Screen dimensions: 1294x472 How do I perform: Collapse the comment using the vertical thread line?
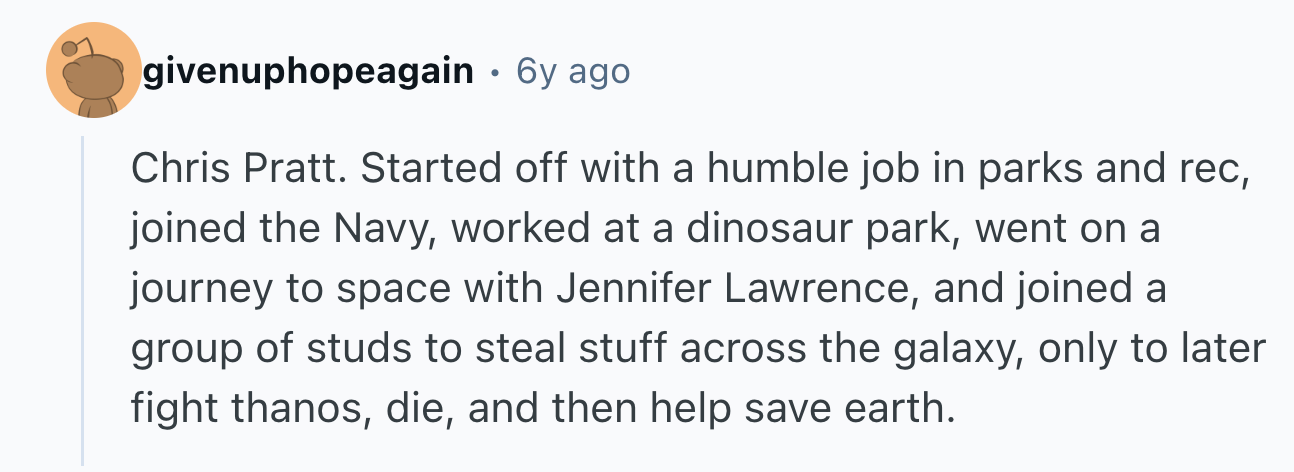pos(82,300)
